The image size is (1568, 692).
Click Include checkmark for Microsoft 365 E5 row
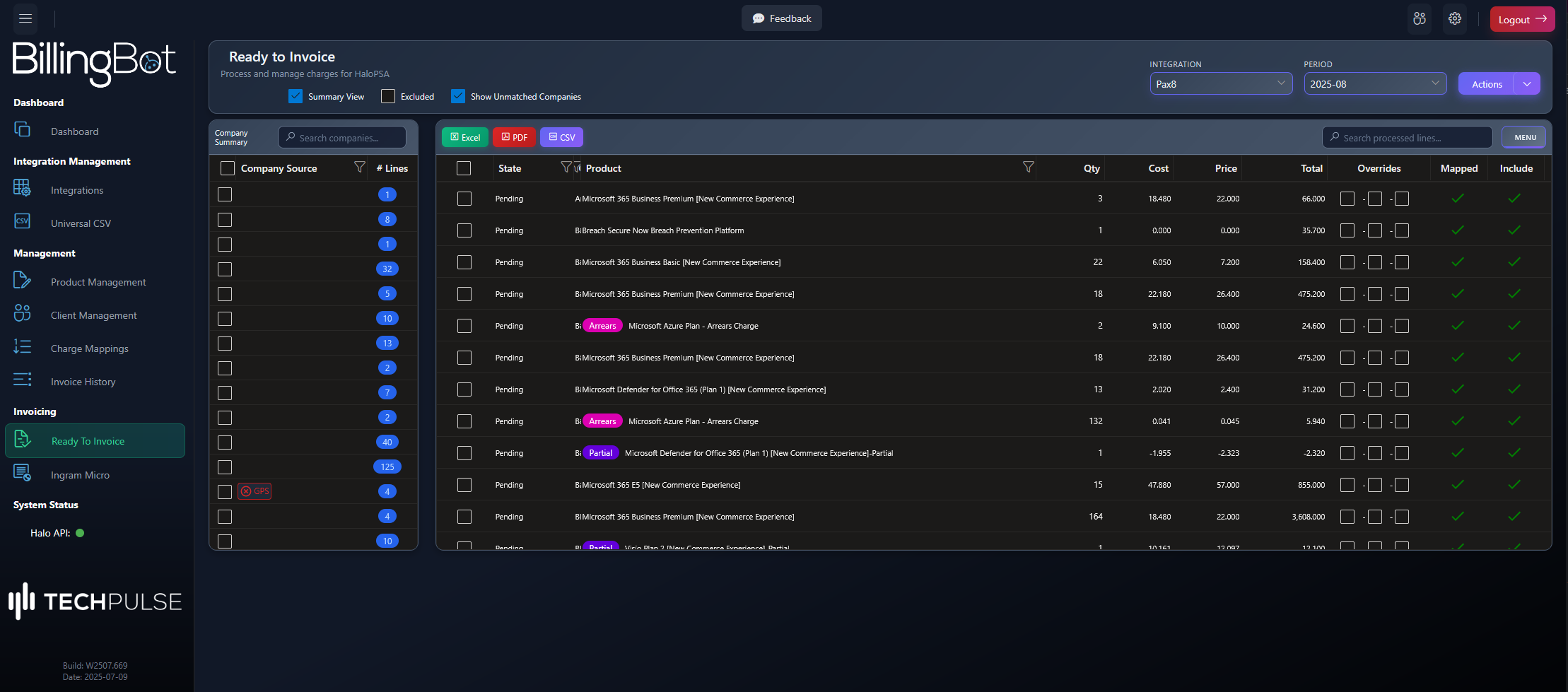coord(1514,485)
